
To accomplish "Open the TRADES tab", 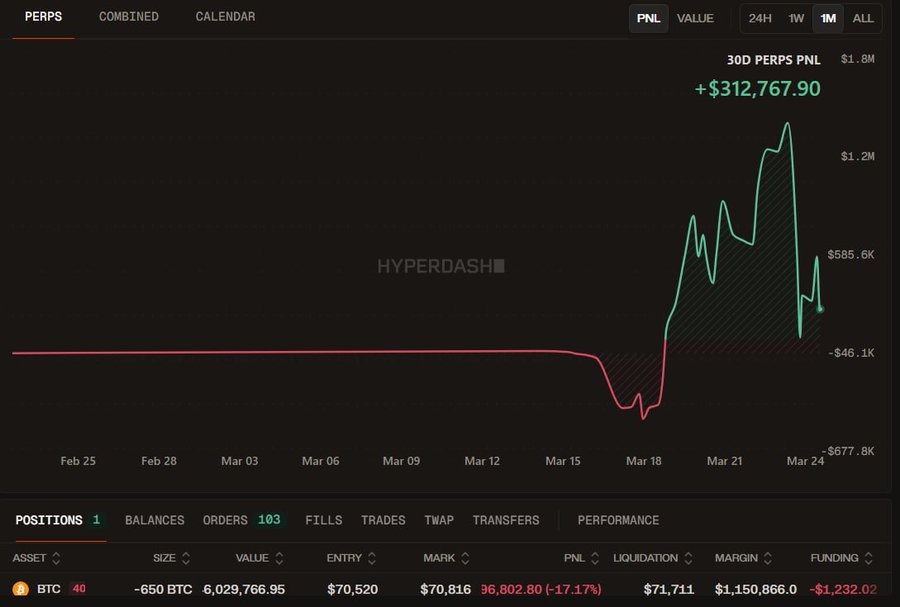I will tap(383, 520).
